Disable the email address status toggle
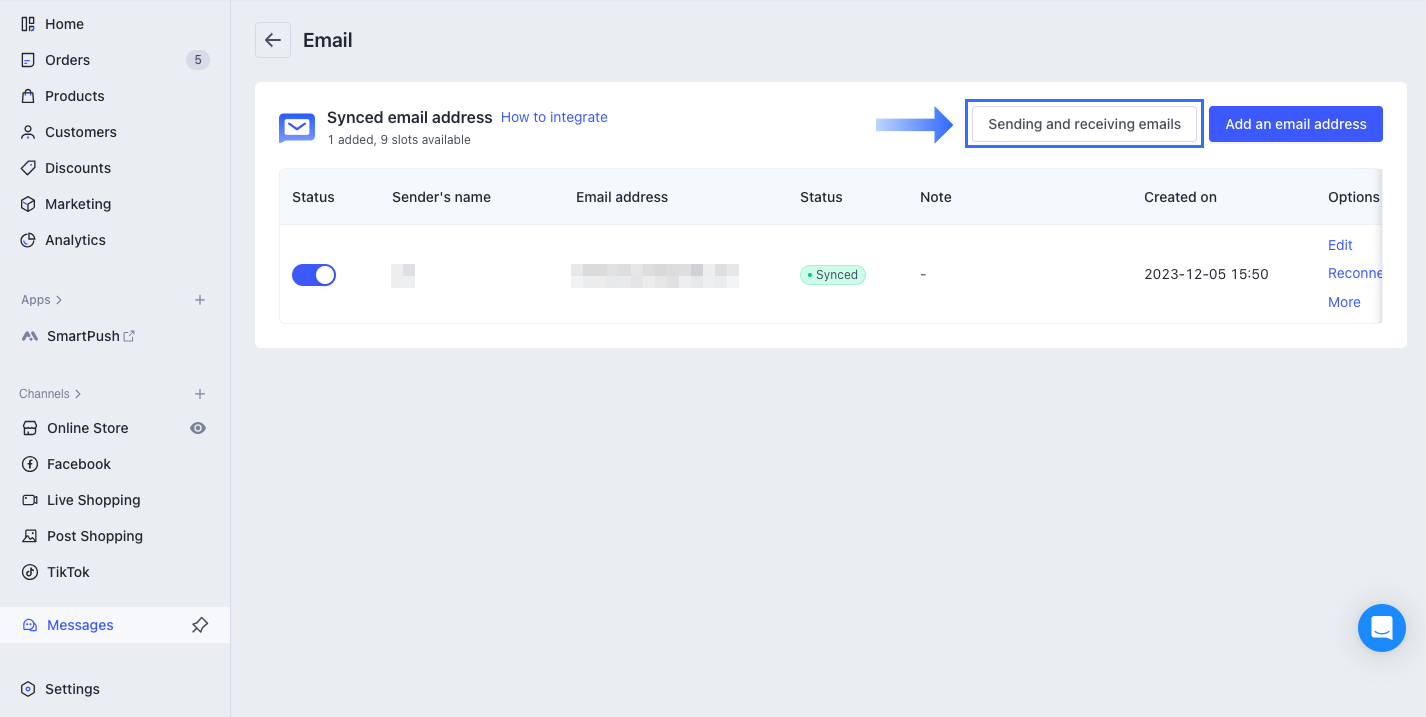This screenshot has width=1426, height=717. (x=314, y=274)
